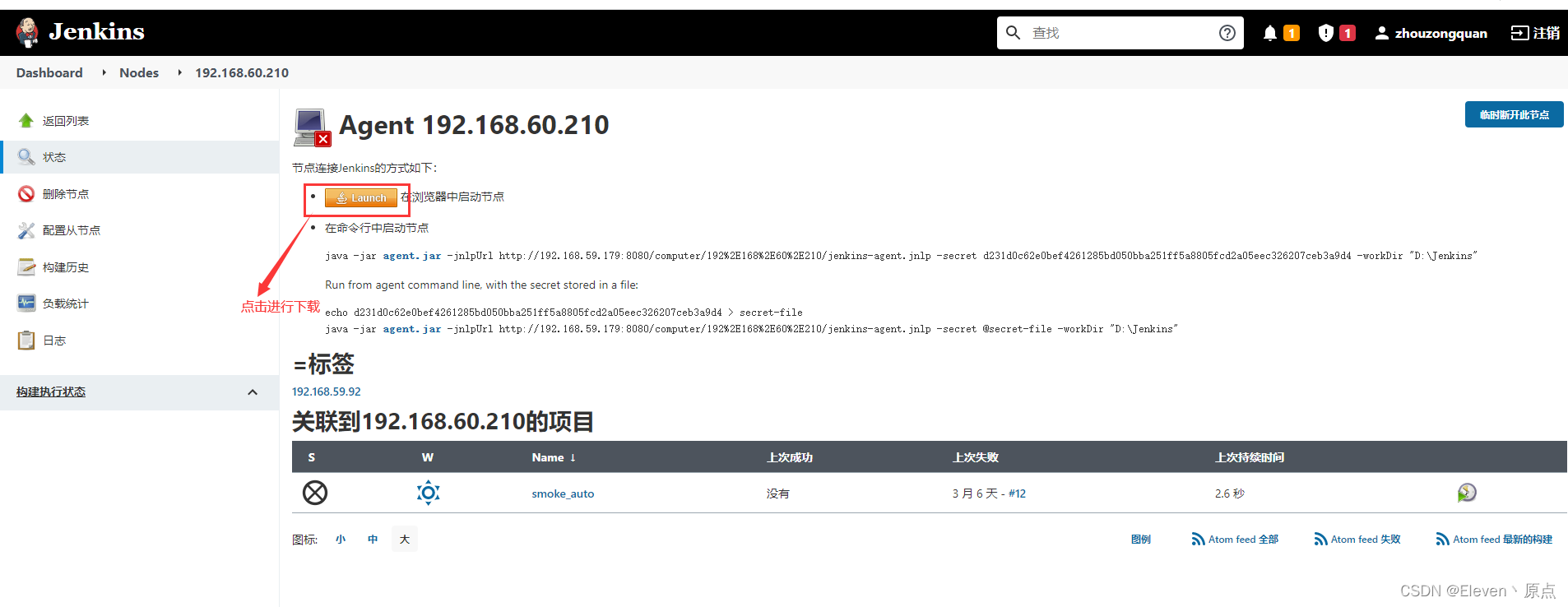The image size is (1568, 607).
Task: Expand the Dashboard breadcrumb arrow
Action: 104,72
